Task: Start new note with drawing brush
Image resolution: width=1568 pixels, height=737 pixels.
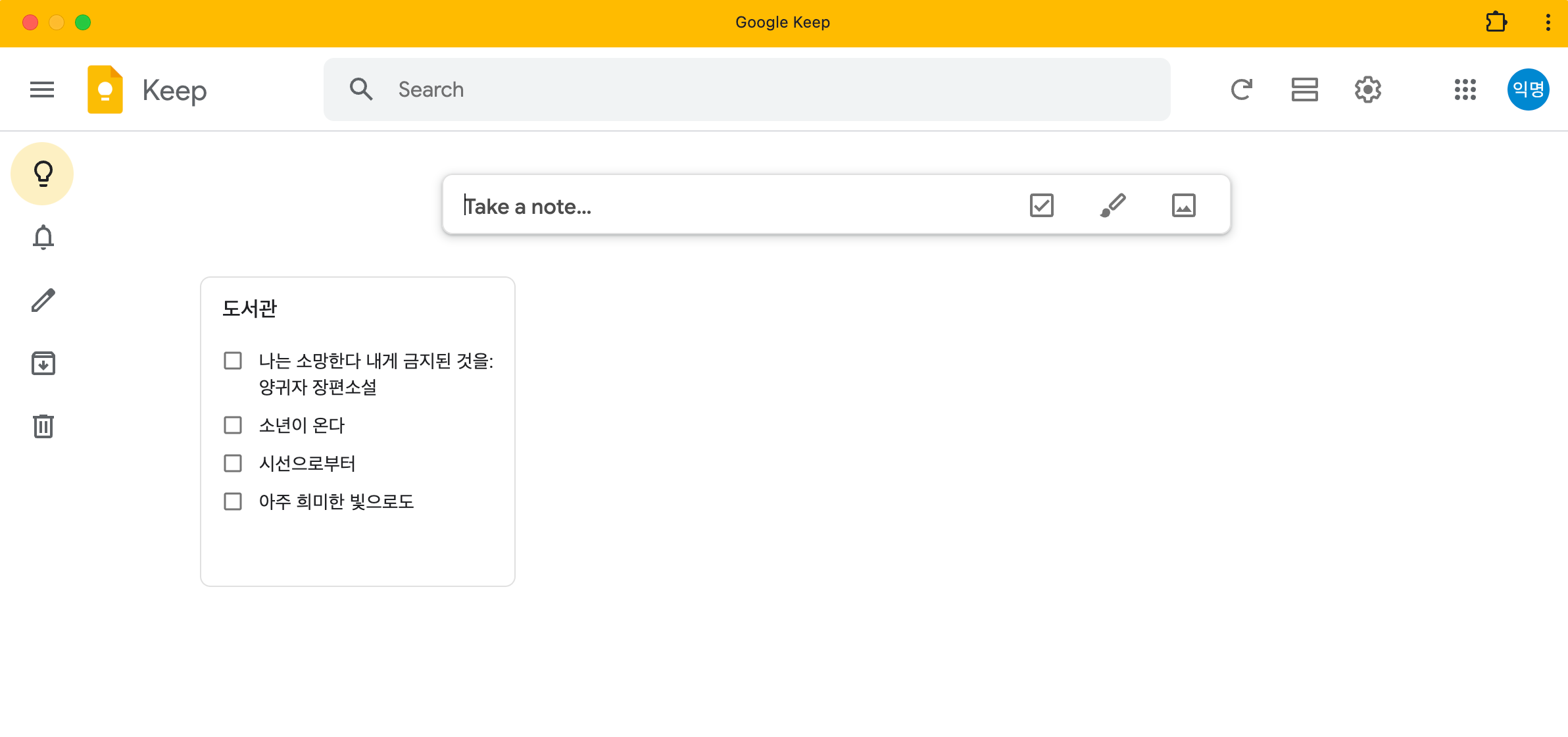Action: pyautogui.click(x=1113, y=205)
